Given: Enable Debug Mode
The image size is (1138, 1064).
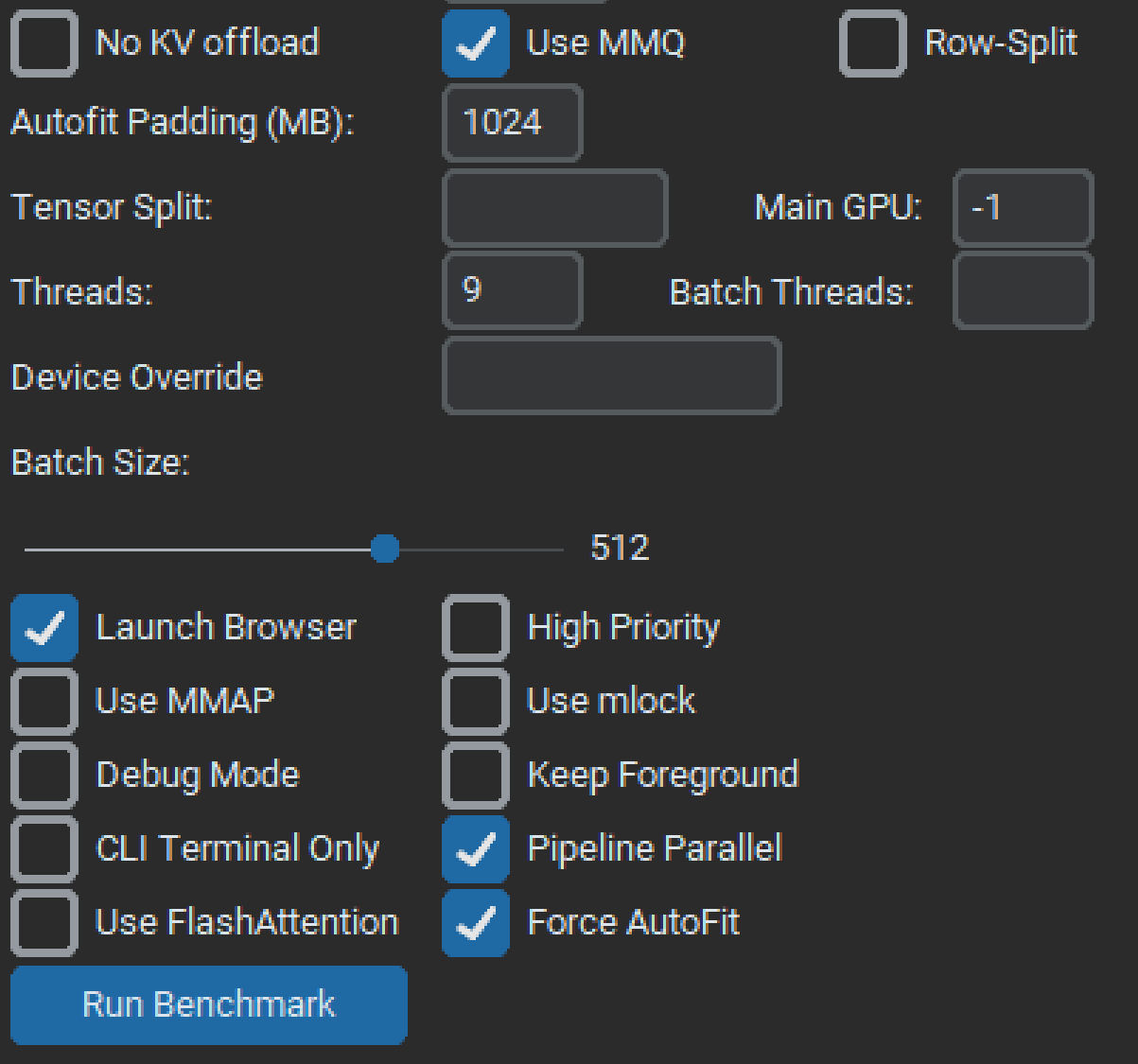Looking at the screenshot, I should (x=44, y=776).
